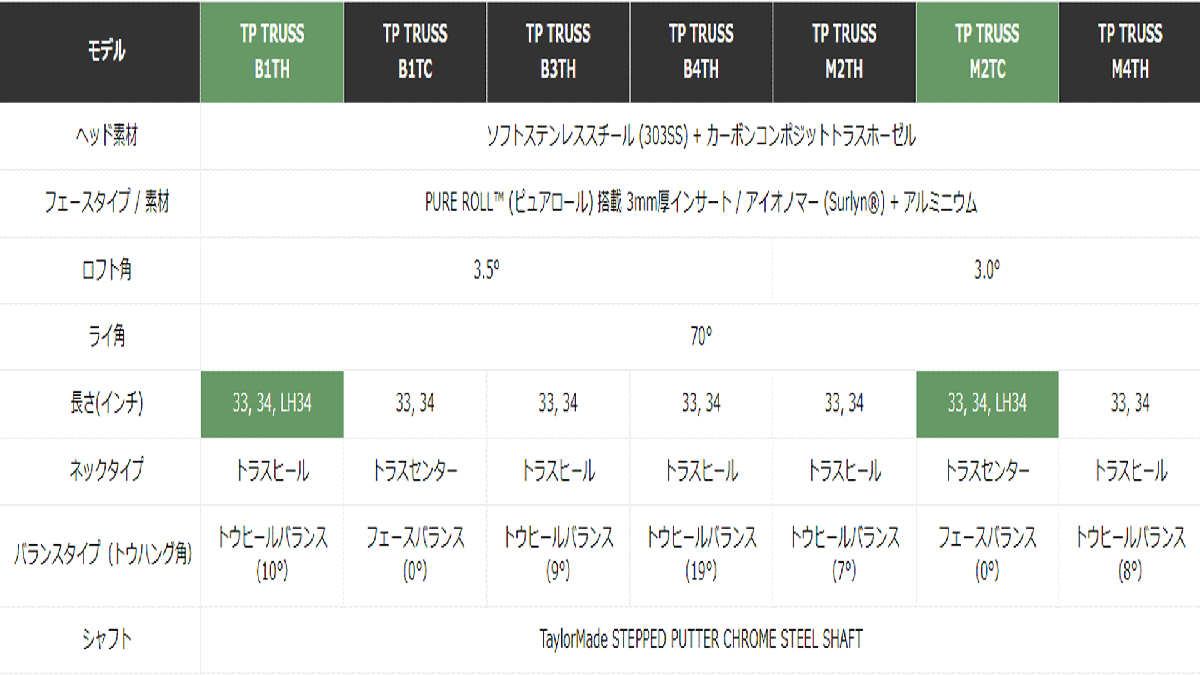This screenshot has width=1200, height=675.
Task: Select the 70° lie angle cell
Action: click(700, 337)
